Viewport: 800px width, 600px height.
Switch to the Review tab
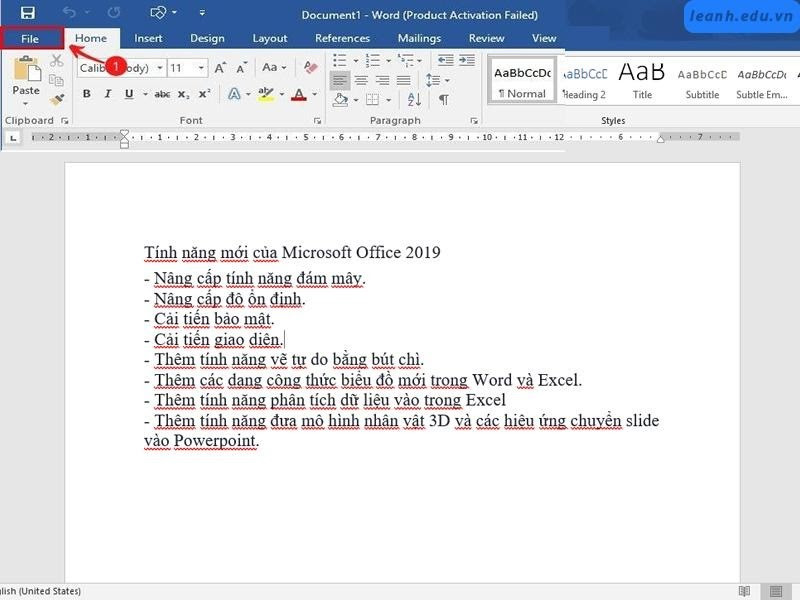coord(486,38)
